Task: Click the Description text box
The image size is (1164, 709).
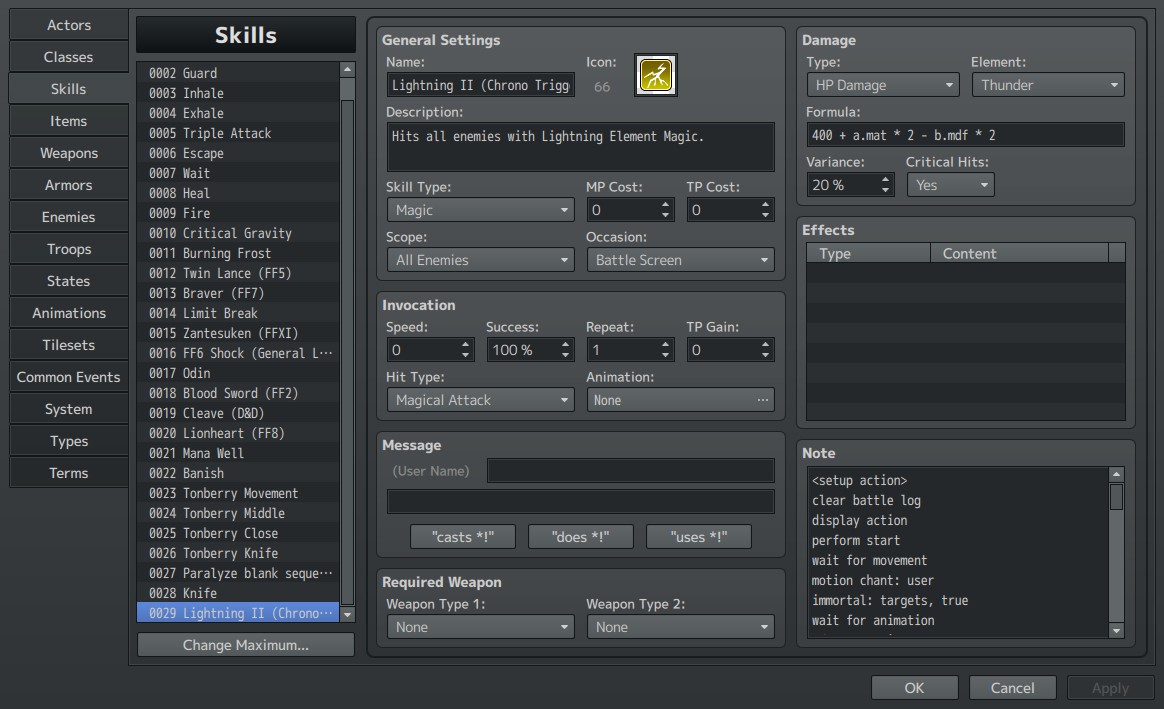Action: click(581, 147)
